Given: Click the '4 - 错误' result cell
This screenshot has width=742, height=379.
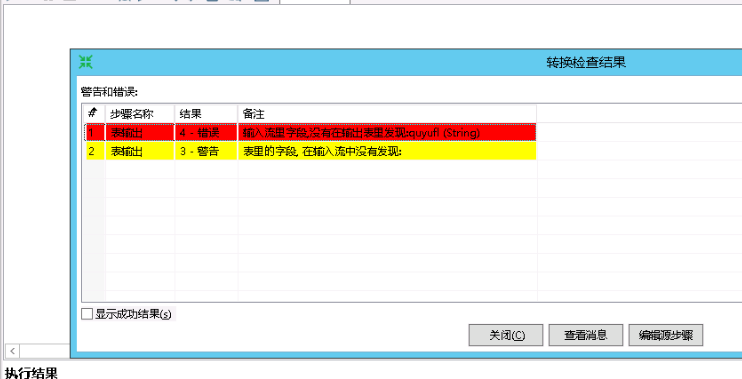Looking at the screenshot, I should tap(206, 132).
